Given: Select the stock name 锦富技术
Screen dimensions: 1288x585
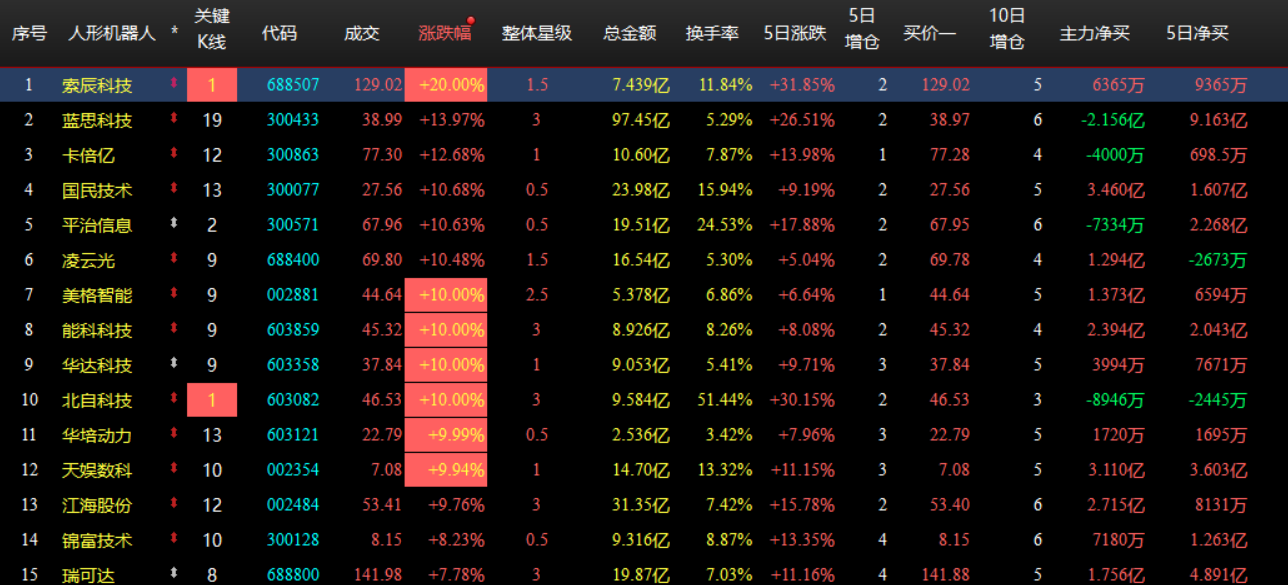Looking at the screenshot, I should pyautogui.click(x=97, y=541).
